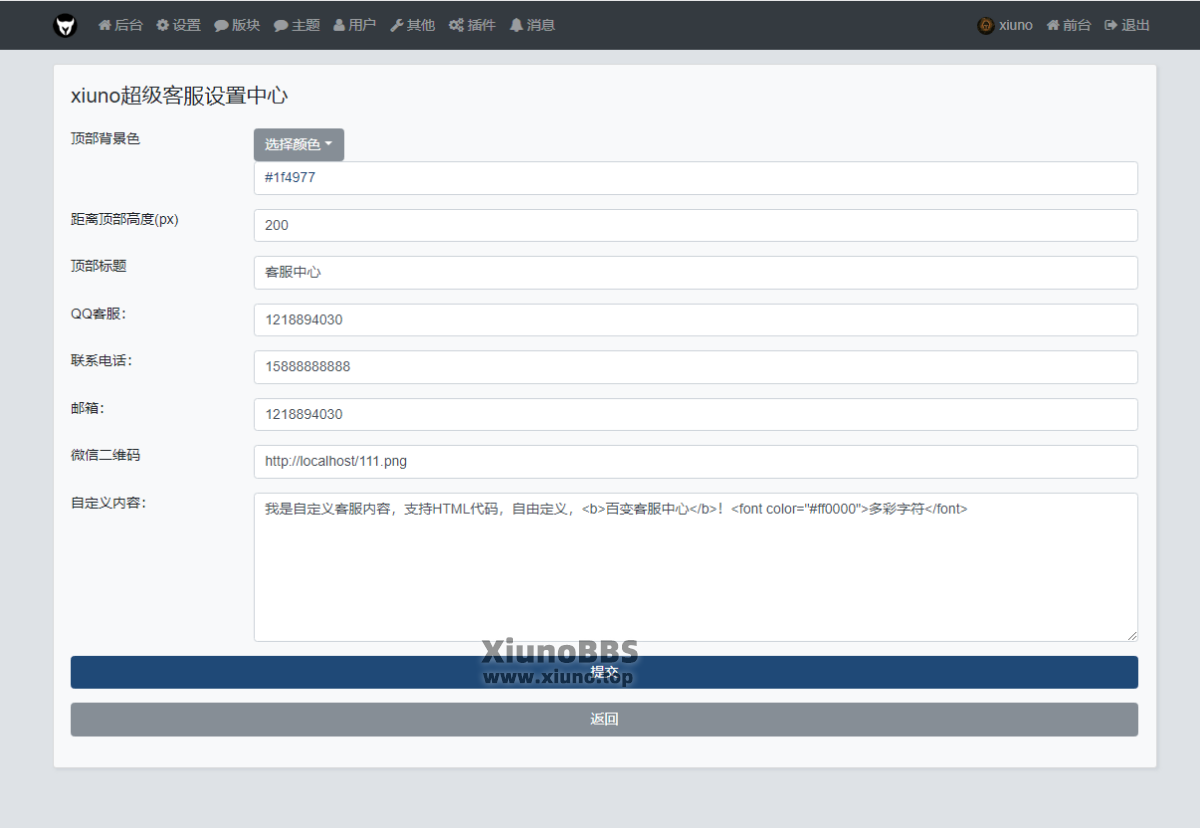Open the 消息 bell notifications
The height and width of the screenshot is (828, 1200).
click(532, 25)
